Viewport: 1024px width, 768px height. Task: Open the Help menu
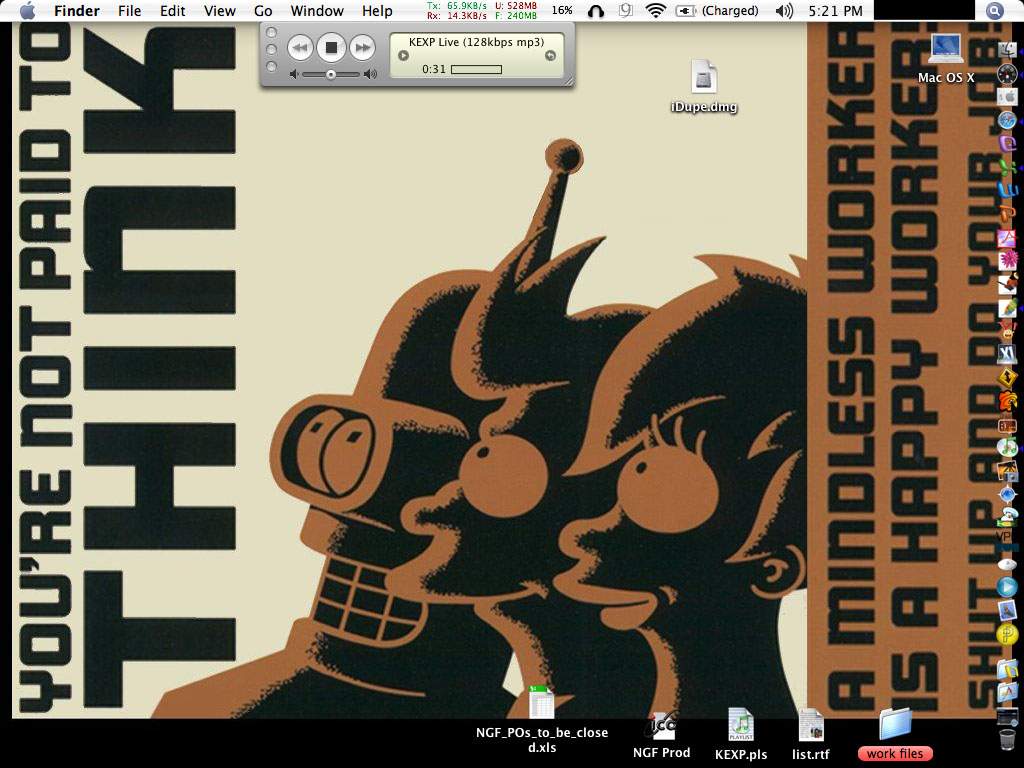tap(377, 11)
